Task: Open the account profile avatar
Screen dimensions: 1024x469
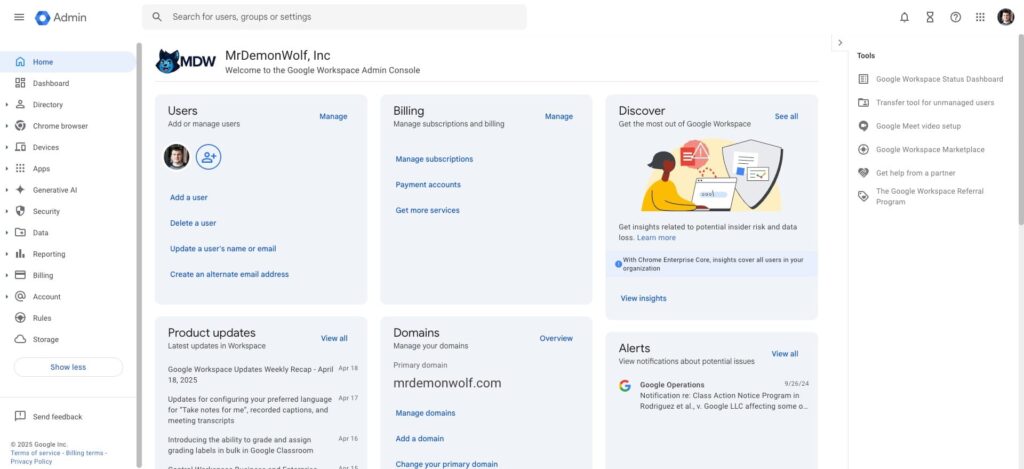Action: tap(1006, 18)
